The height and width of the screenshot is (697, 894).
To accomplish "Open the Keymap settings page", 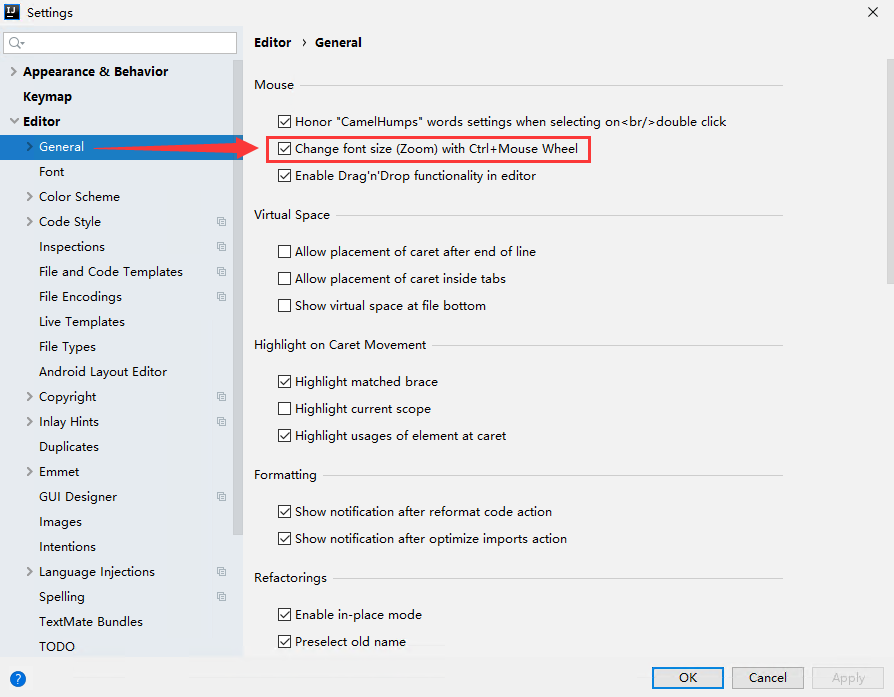I will (x=47, y=97).
